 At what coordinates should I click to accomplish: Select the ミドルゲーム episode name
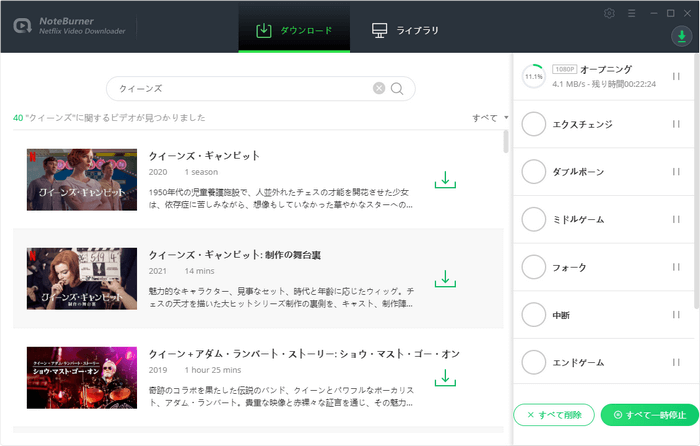[578, 220]
